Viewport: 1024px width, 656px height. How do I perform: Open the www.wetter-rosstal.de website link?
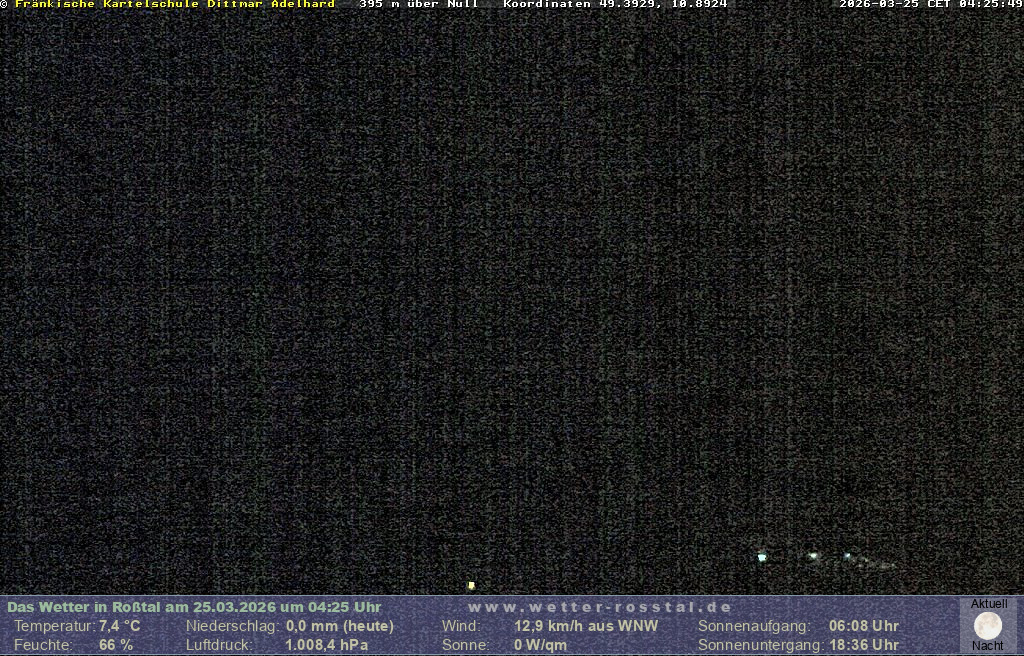click(600, 607)
